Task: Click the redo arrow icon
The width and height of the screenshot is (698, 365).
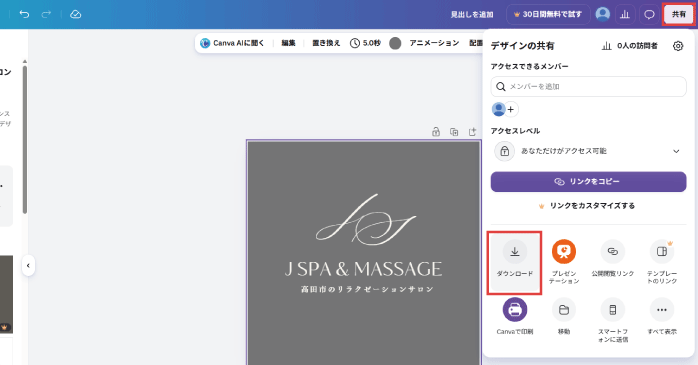Action: (46, 14)
